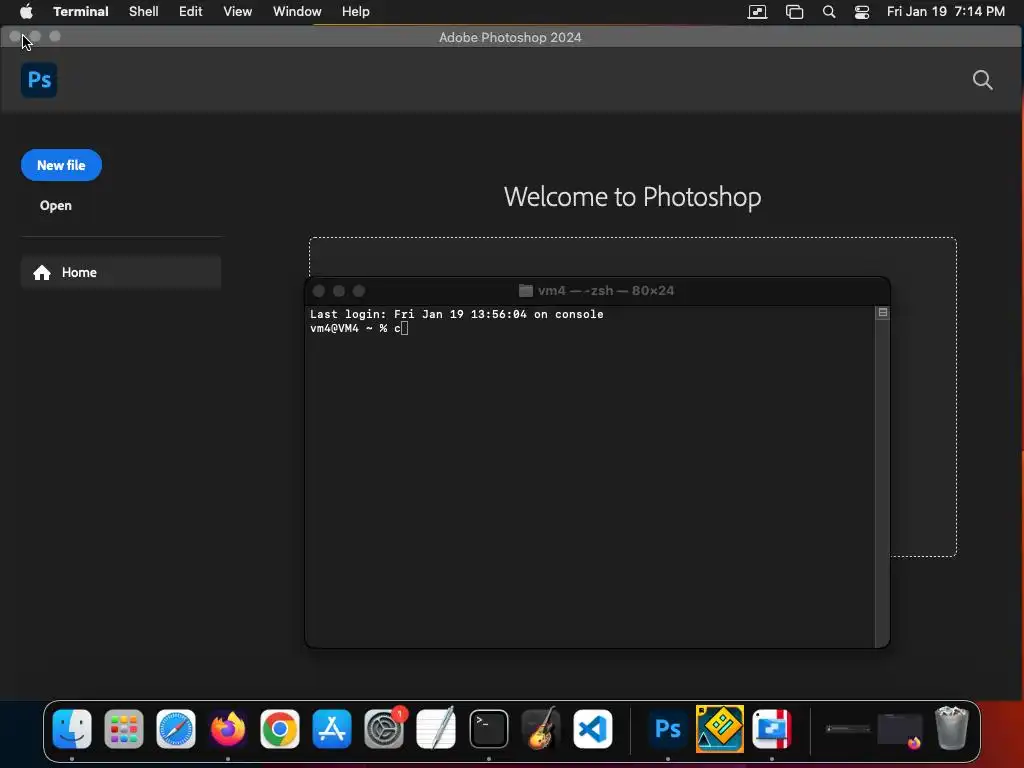Select Home in Photoshop sidebar

121,272
